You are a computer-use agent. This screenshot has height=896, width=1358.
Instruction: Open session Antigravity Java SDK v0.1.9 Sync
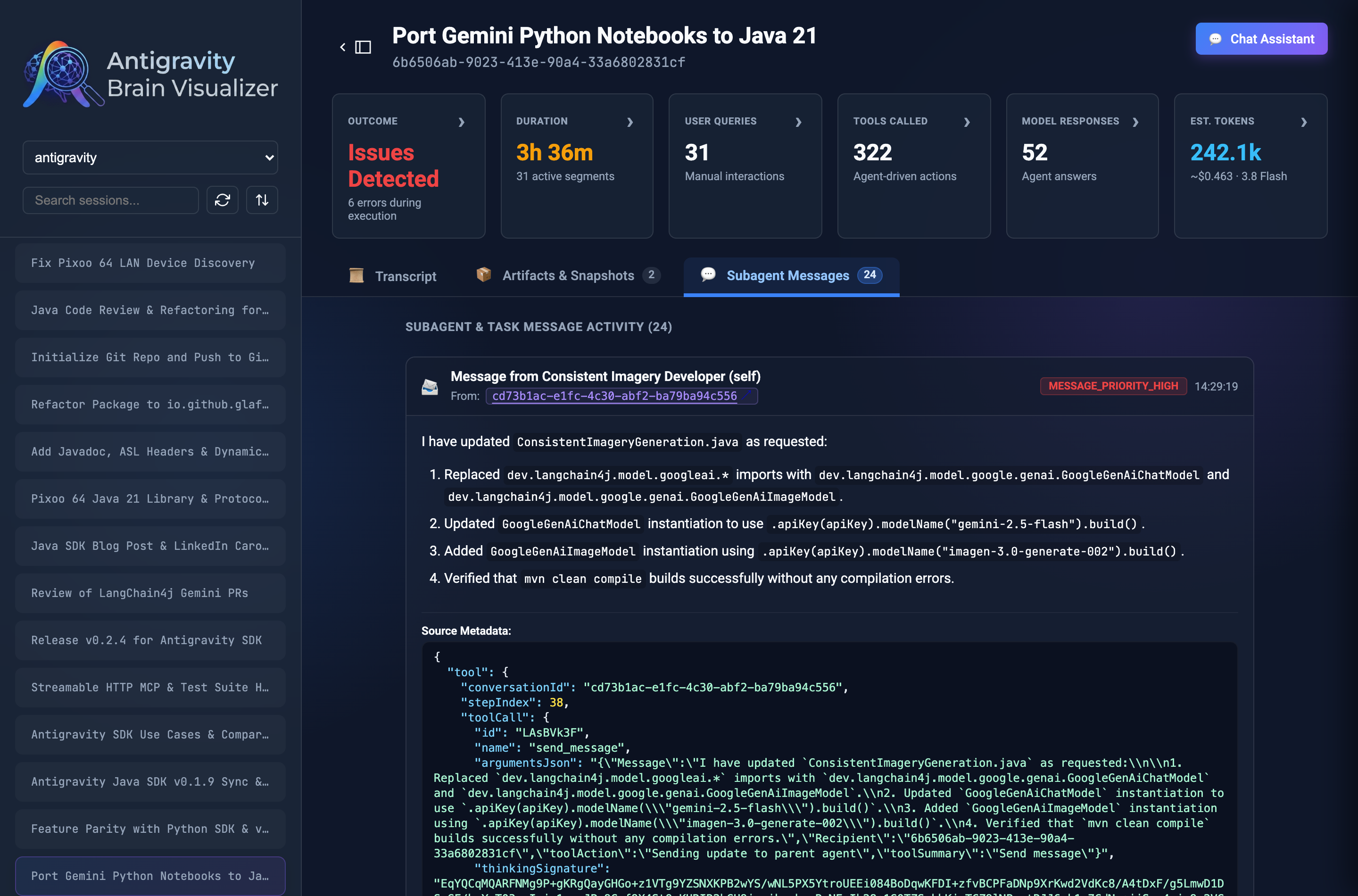pyautogui.click(x=150, y=782)
